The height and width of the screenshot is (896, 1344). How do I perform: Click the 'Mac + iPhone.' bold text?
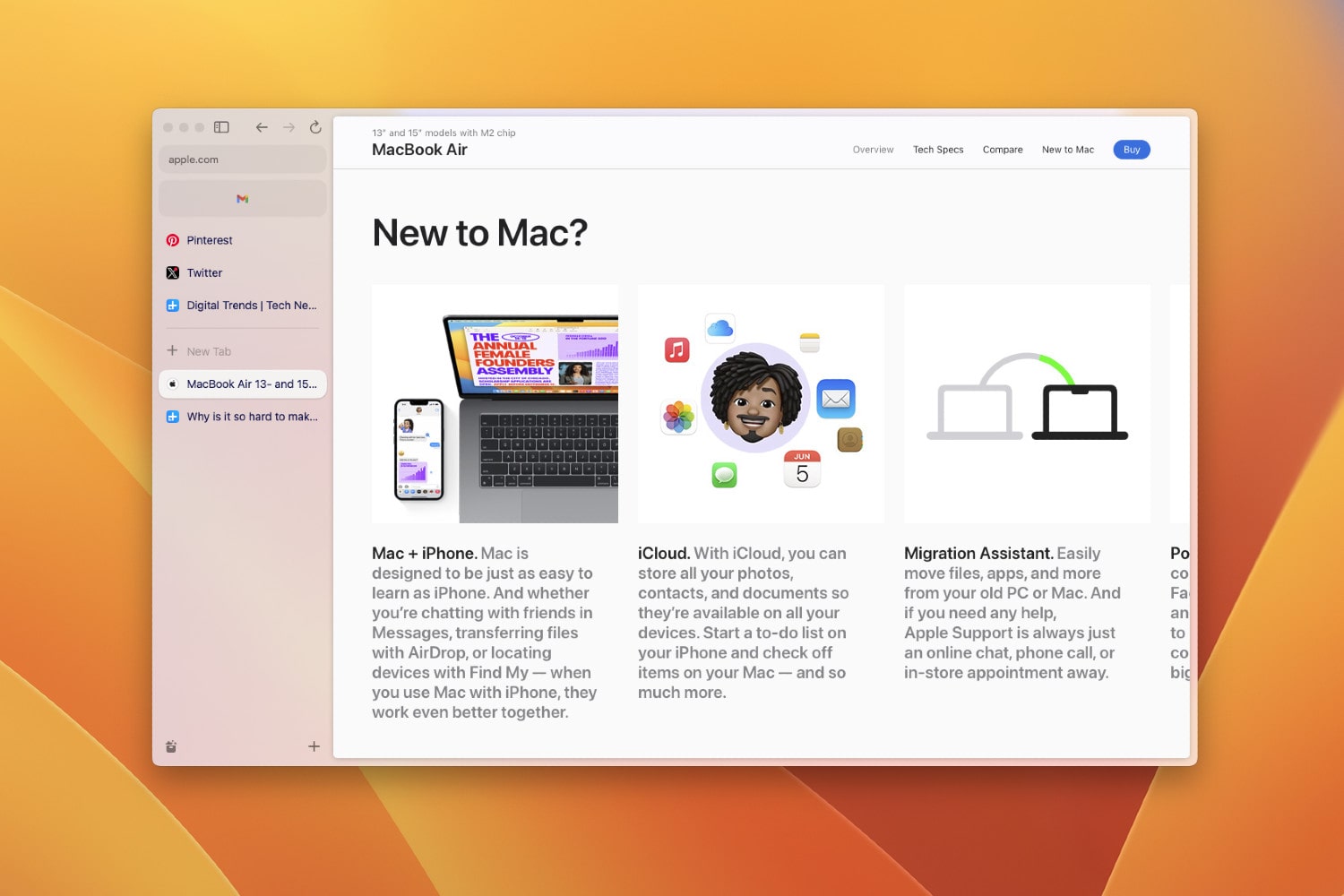pos(425,553)
